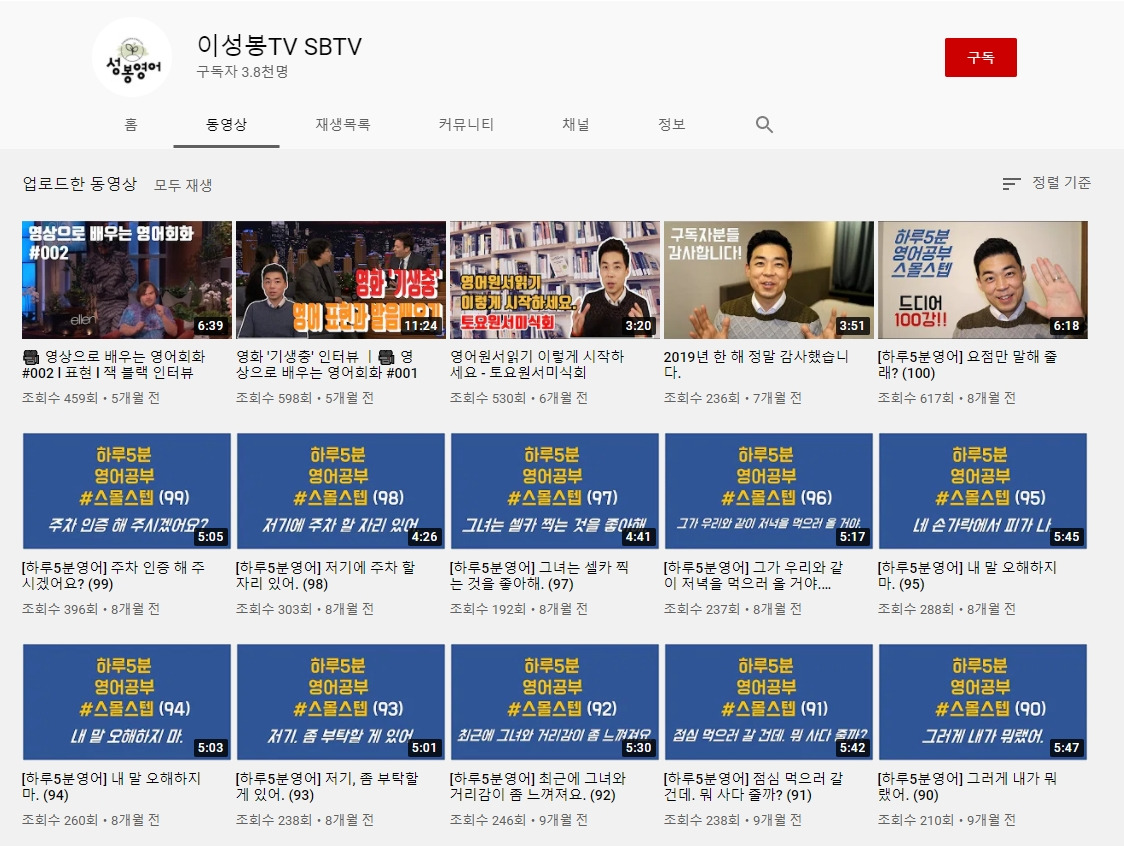Click the channel name 이성봉TV SBTV

pyautogui.click(x=279, y=46)
